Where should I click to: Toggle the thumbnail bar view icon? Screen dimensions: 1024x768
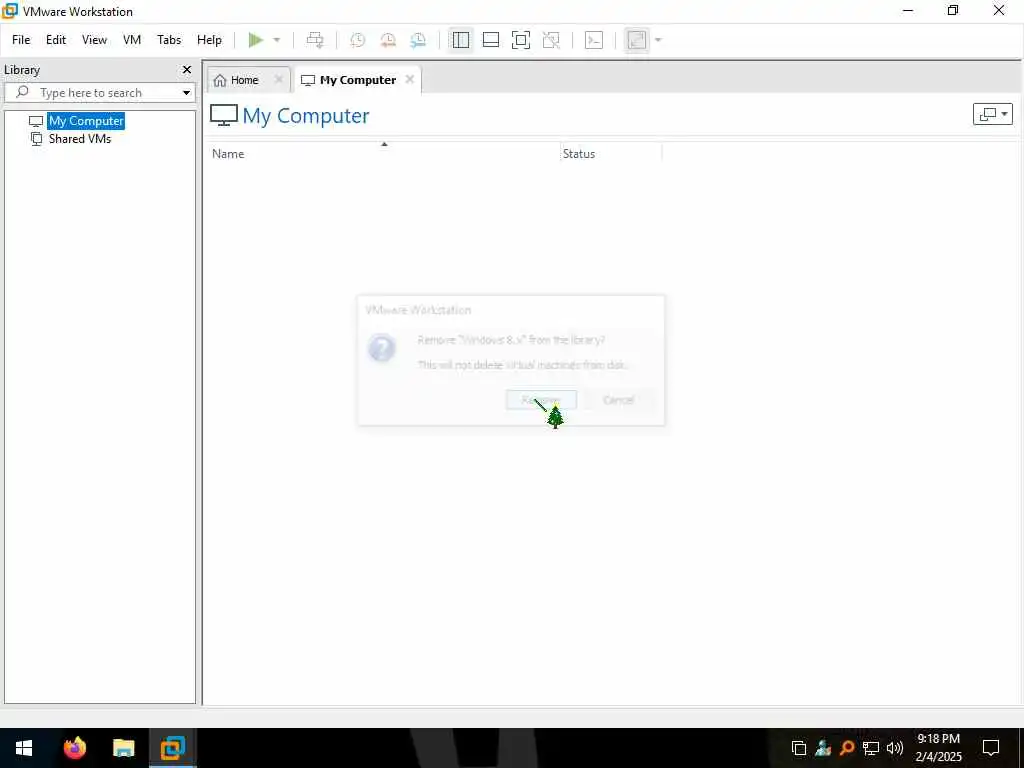[490, 40]
